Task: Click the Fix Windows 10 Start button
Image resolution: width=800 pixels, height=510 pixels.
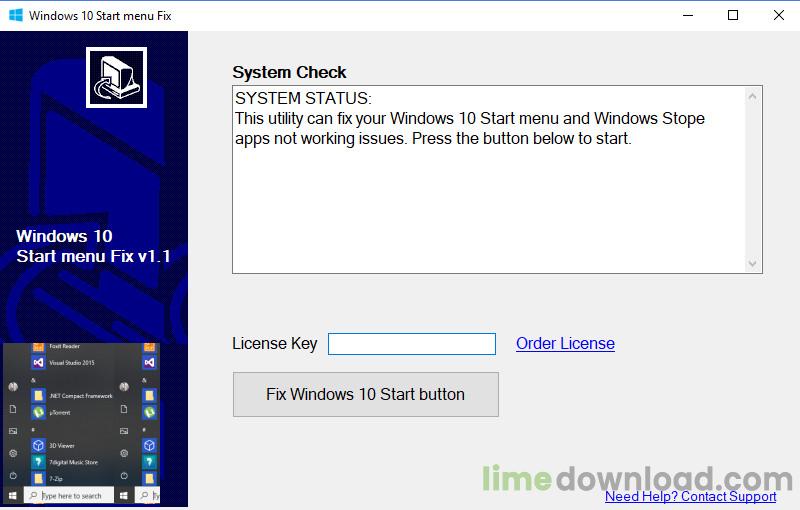Action: pyautogui.click(x=366, y=394)
